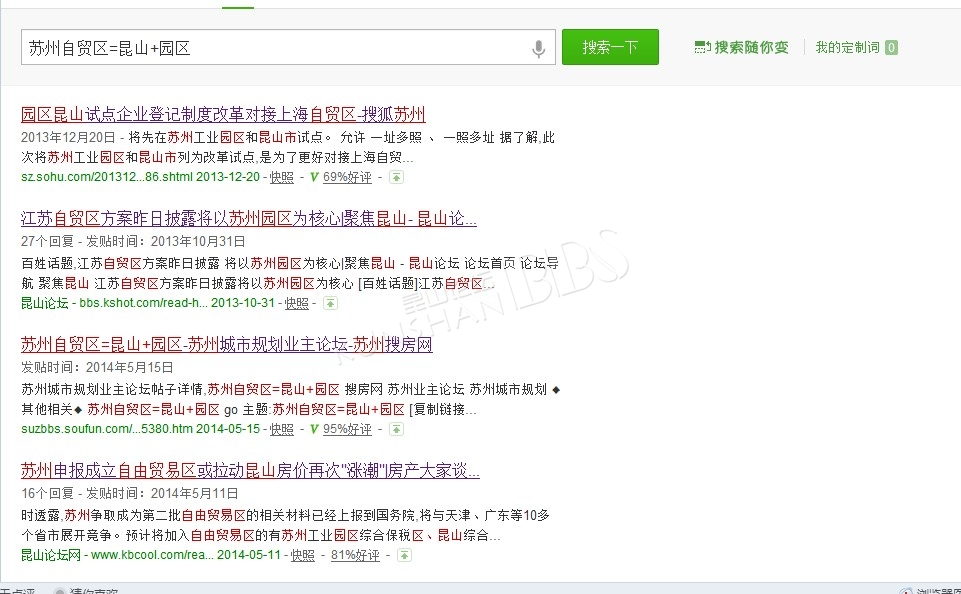This screenshot has width=961, height=594.
Task: Click the green V verified icon beside 95%好评
Action: pos(314,429)
